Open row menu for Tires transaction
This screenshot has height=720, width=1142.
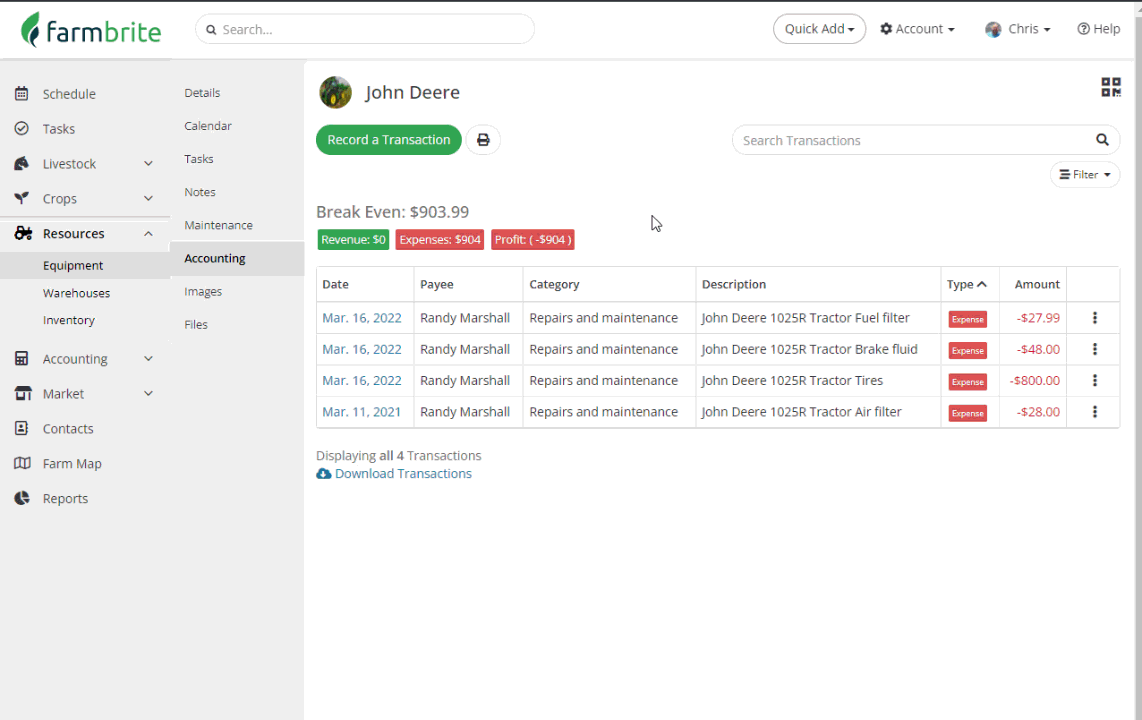point(1095,380)
